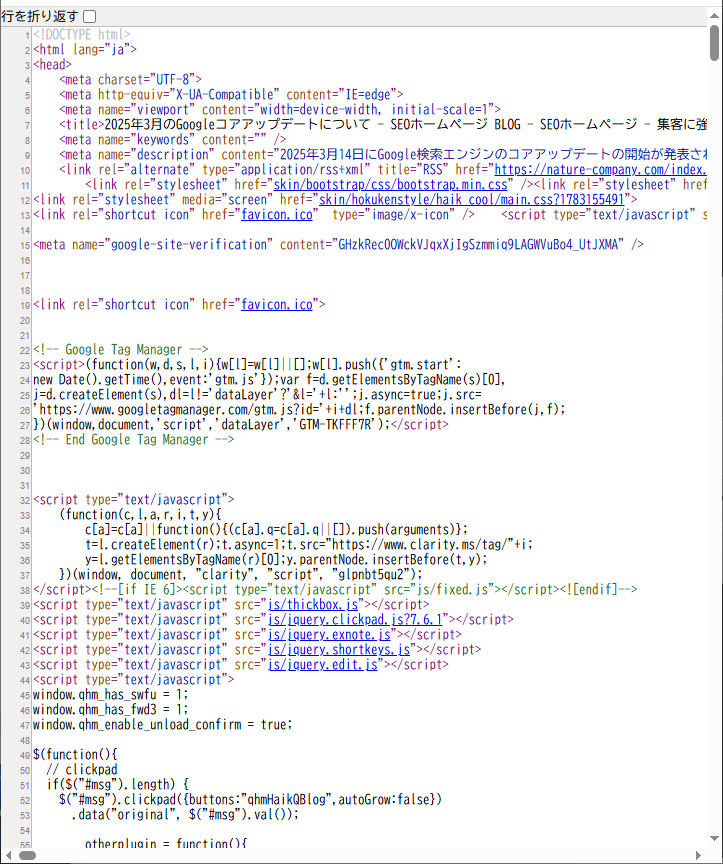Click the js/fixed.js IE conditional comment
Viewport: 723px width, 864px height.
(365, 589)
